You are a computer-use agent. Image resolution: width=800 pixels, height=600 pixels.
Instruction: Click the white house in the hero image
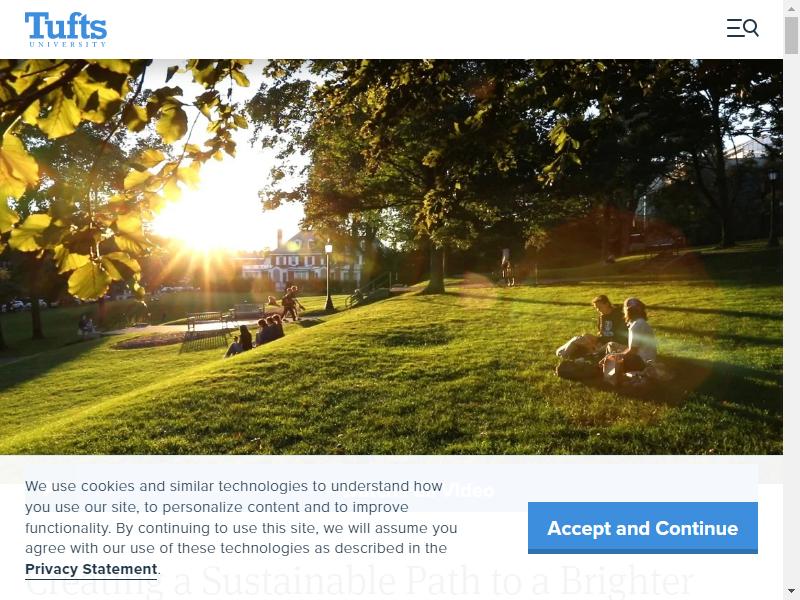coord(302,260)
